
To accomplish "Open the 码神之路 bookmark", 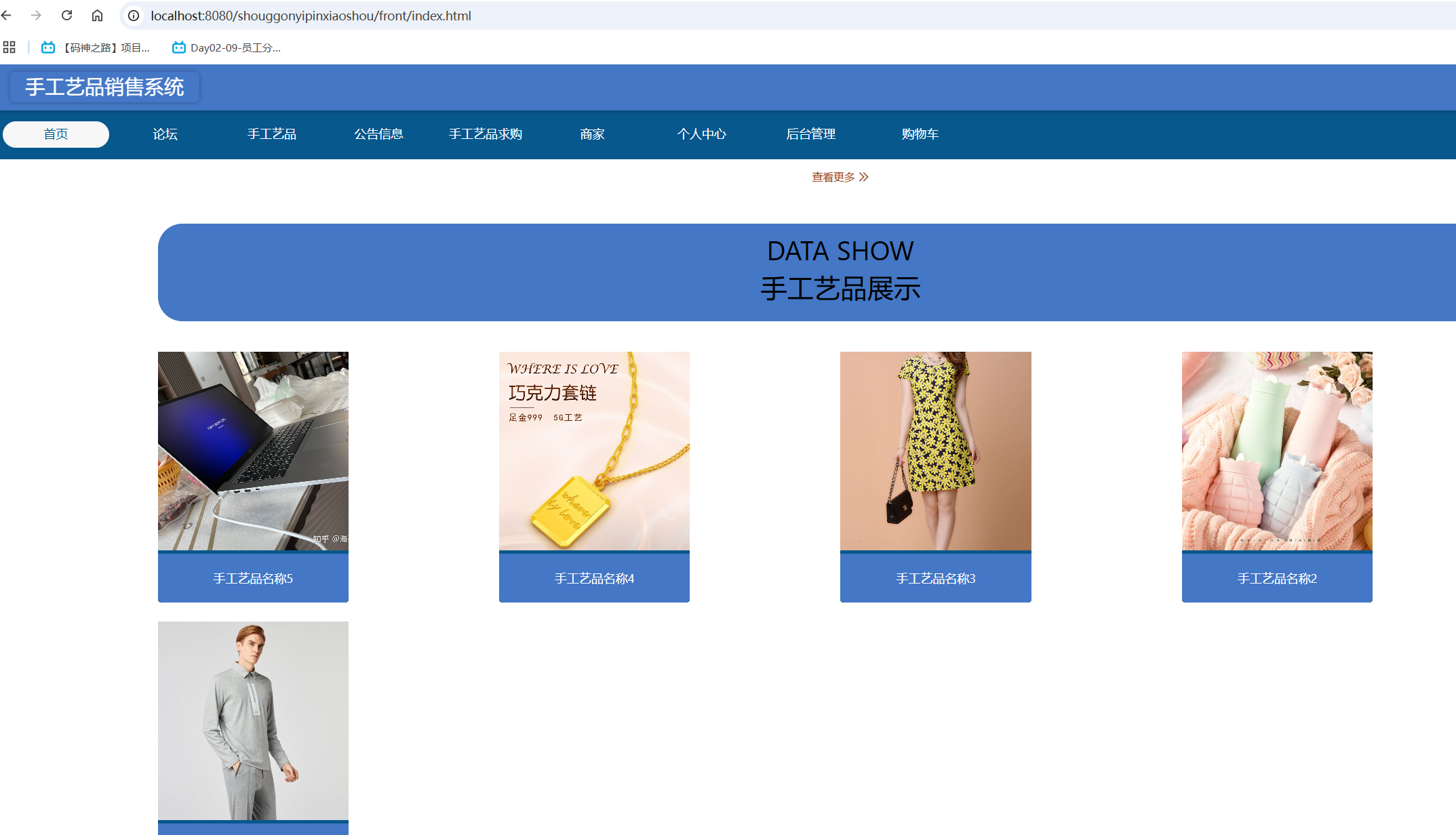I will pyautogui.click(x=96, y=47).
